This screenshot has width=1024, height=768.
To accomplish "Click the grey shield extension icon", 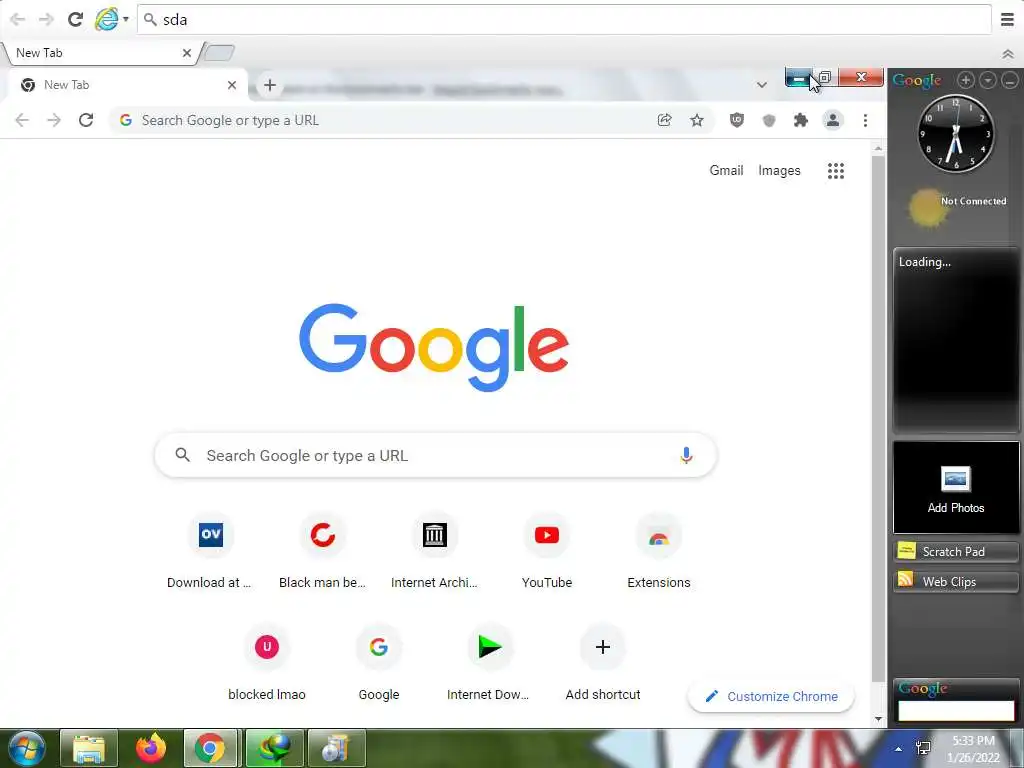I will 769,120.
